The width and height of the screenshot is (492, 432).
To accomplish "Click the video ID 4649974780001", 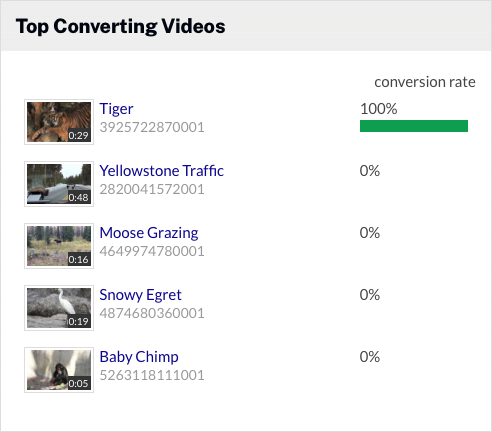I will pyautogui.click(x=152, y=251).
